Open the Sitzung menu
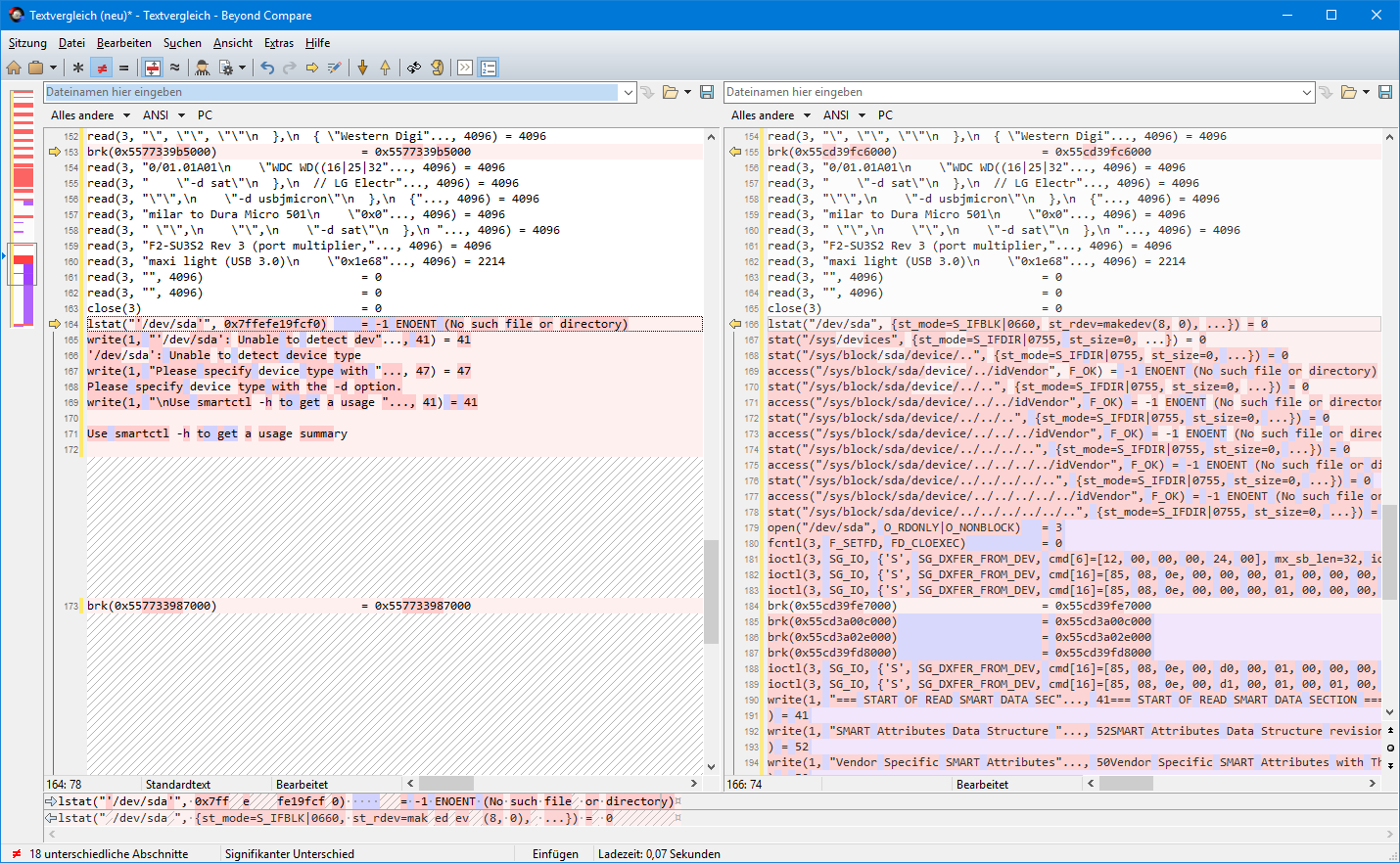This screenshot has height=863, width=1400. (27, 43)
